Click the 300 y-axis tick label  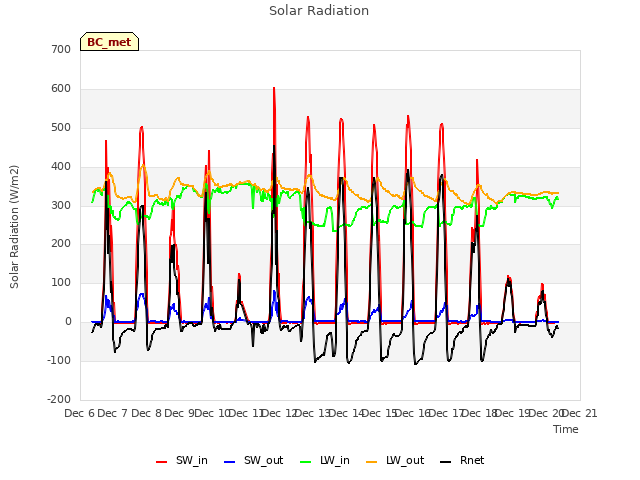click(61, 205)
